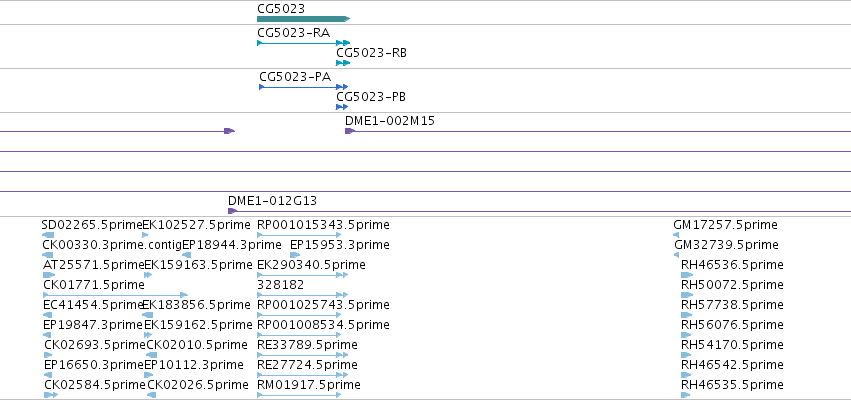Click the DME1-002M15 clone start marker
The height and width of the screenshot is (400, 851).
coord(350,131)
